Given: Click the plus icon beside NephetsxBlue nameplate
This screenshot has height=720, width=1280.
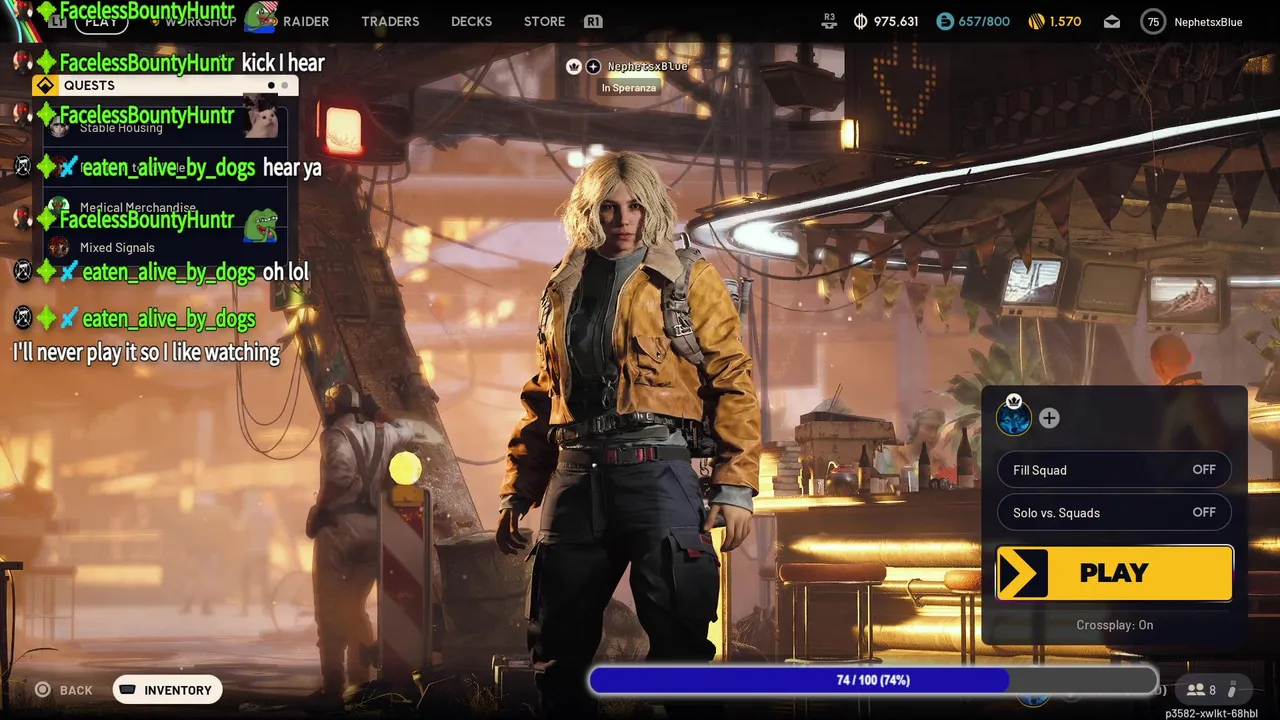Looking at the screenshot, I should 593,66.
